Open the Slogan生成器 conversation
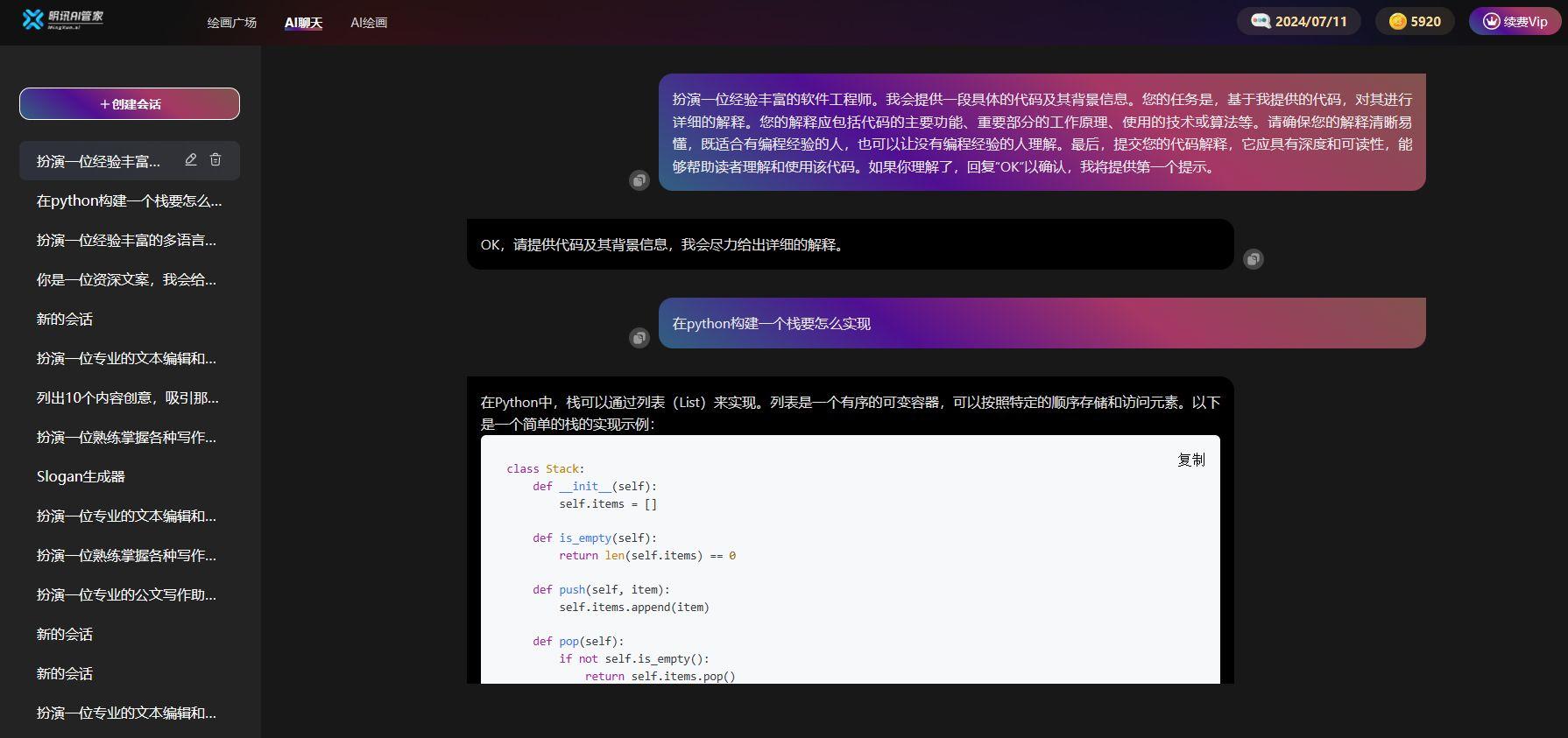The image size is (1568, 738). (x=130, y=476)
